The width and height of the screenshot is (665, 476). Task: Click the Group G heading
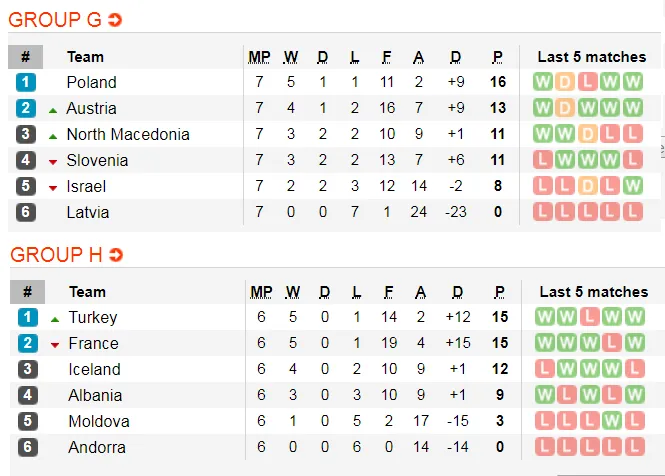pyautogui.click(x=56, y=19)
